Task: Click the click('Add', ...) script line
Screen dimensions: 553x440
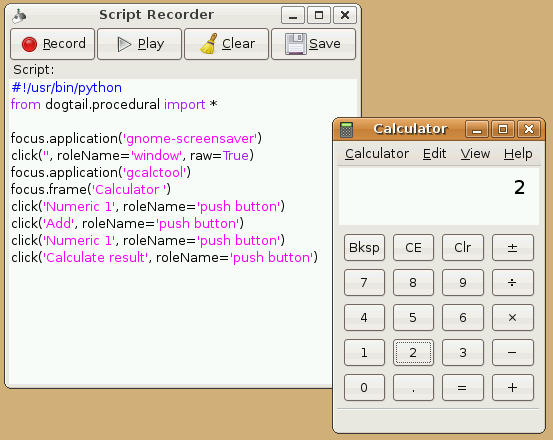Action: (x=127, y=224)
